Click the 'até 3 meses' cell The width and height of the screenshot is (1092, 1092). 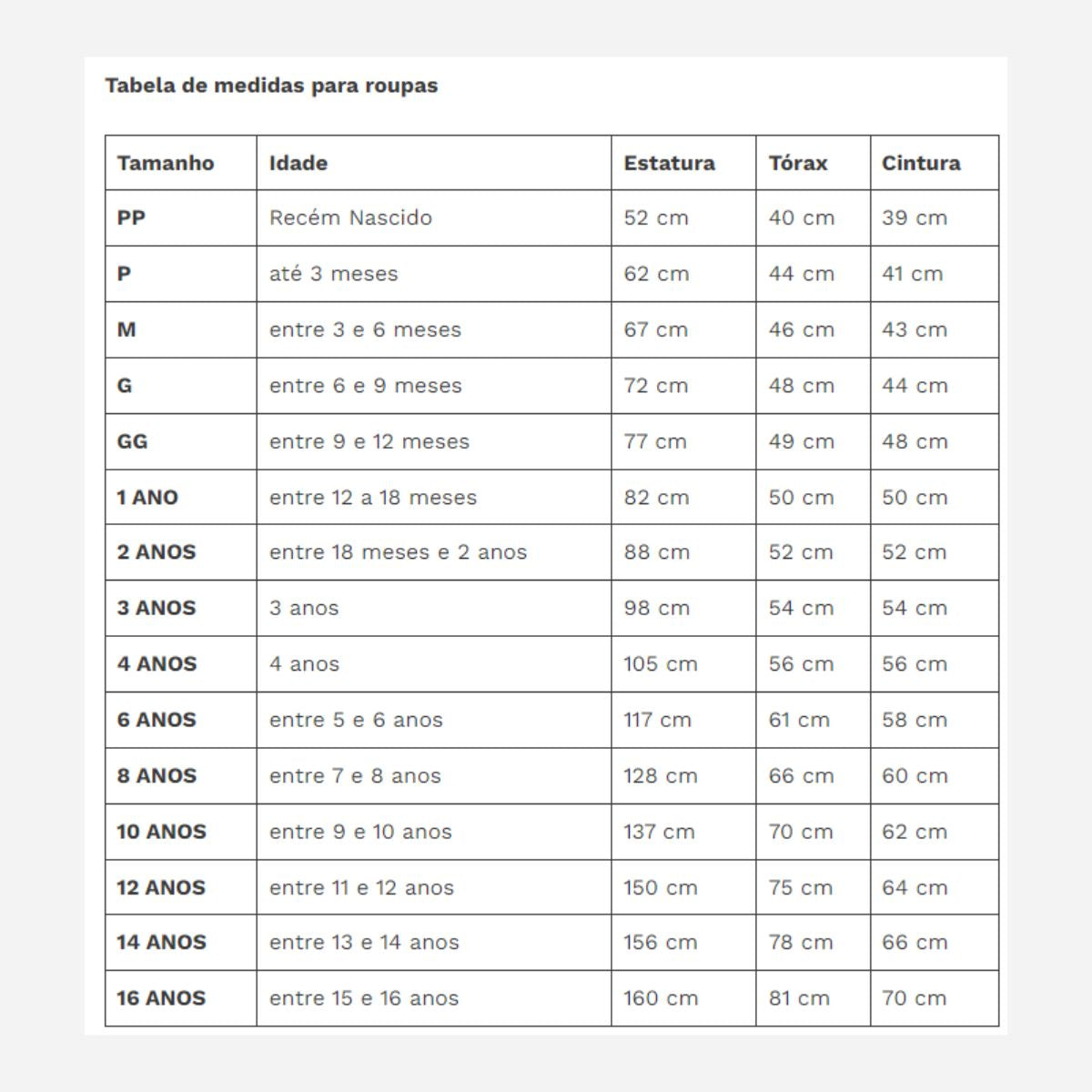tap(333, 274)
